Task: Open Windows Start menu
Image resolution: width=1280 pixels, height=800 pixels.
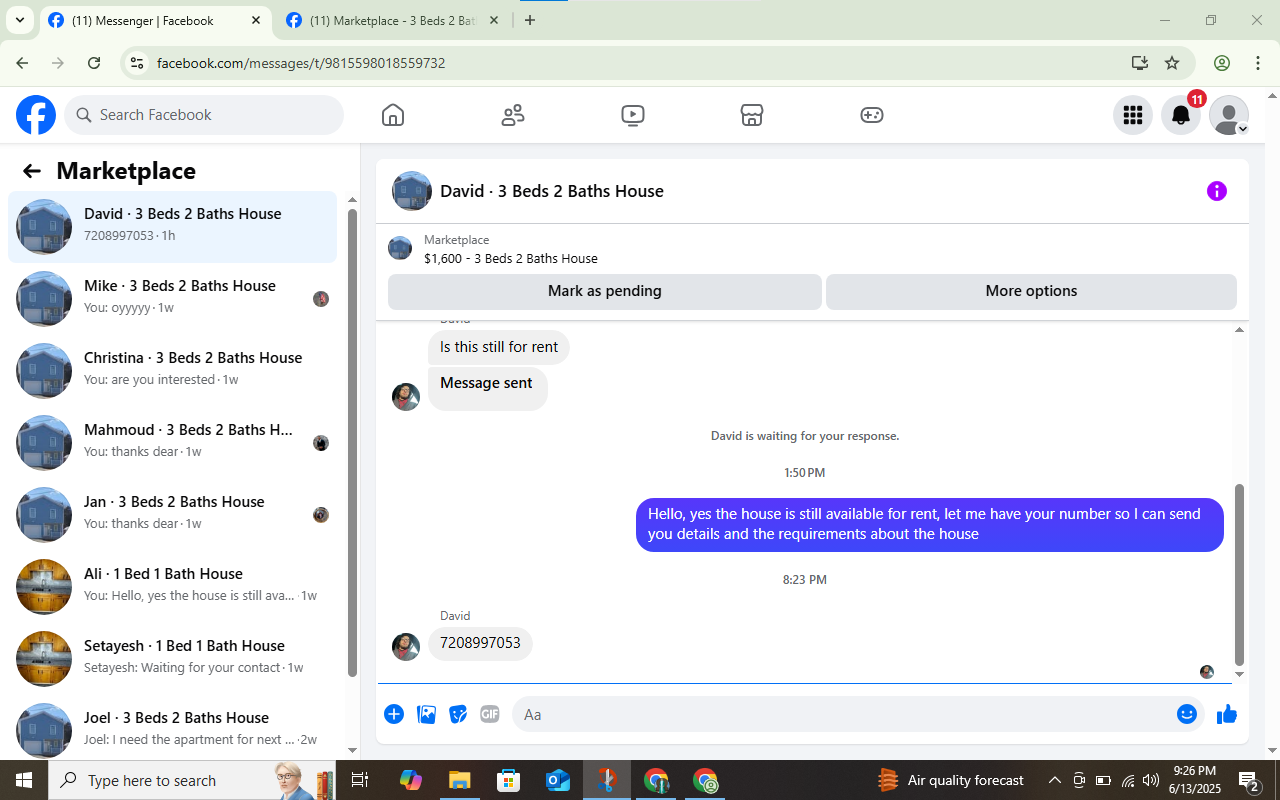Action: (24, 780)
